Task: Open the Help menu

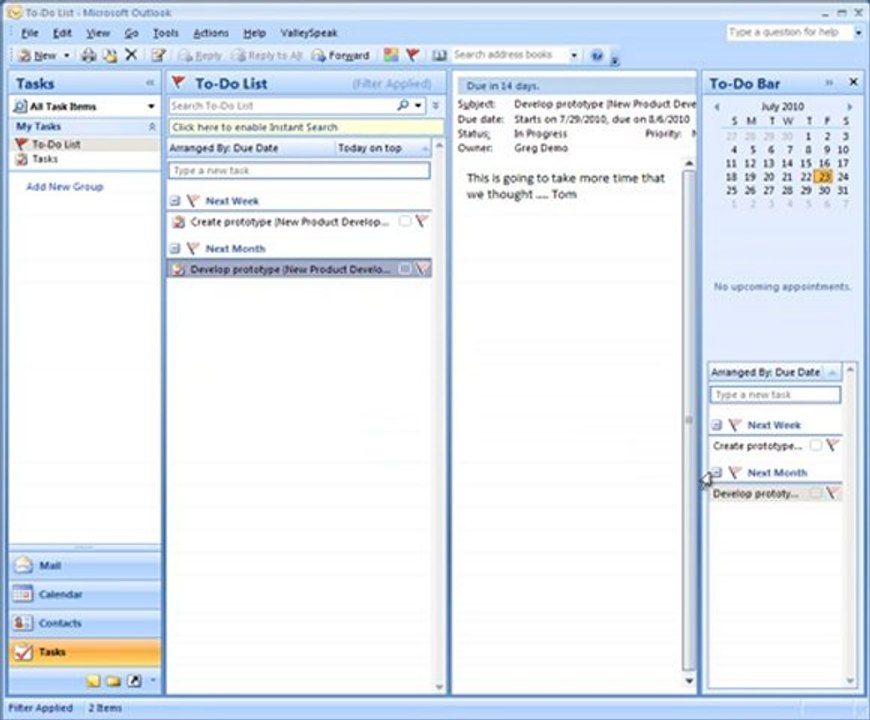Action: (x=254, y=33)
